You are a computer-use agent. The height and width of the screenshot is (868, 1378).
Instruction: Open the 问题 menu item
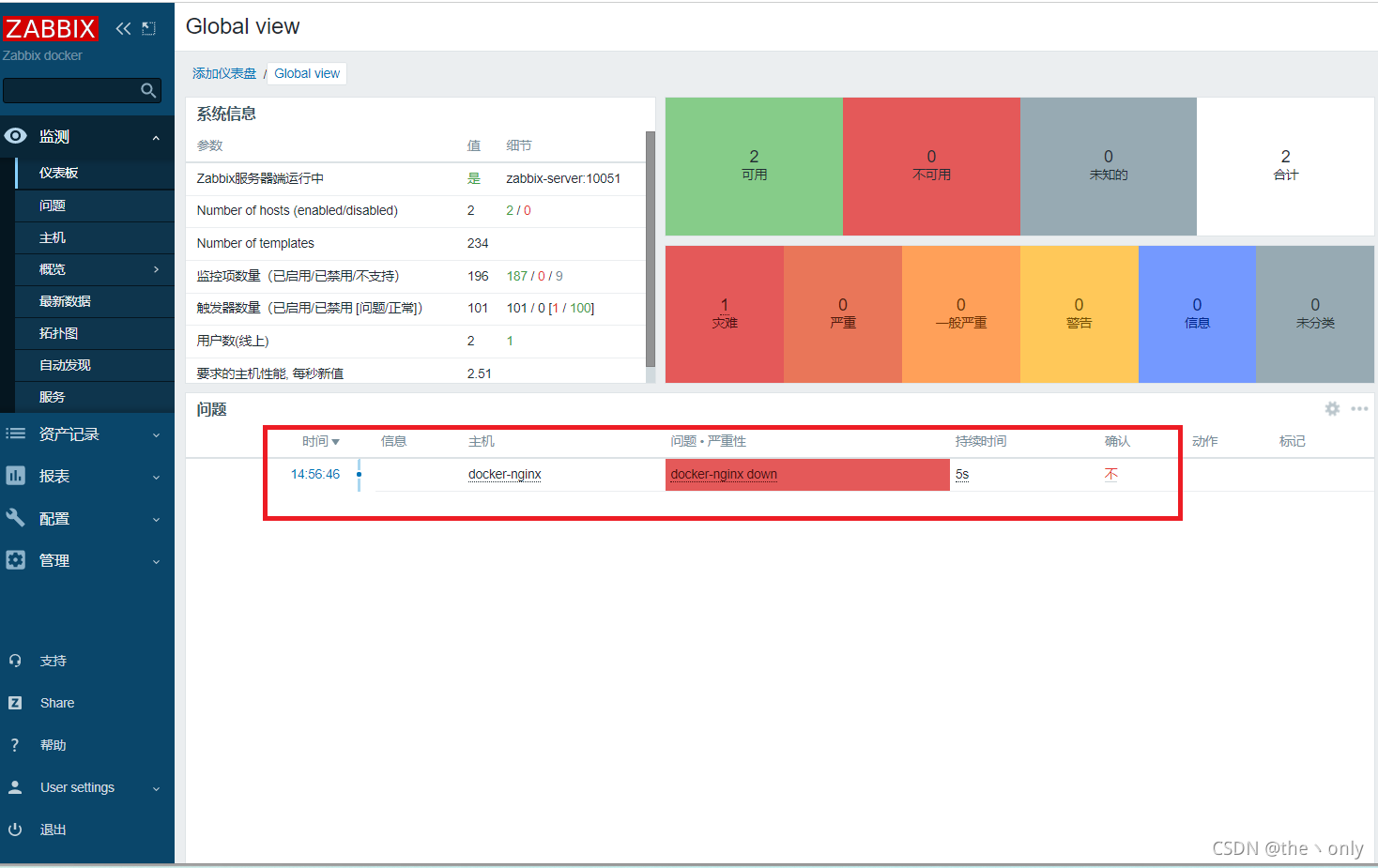click(x=53, y=206)
